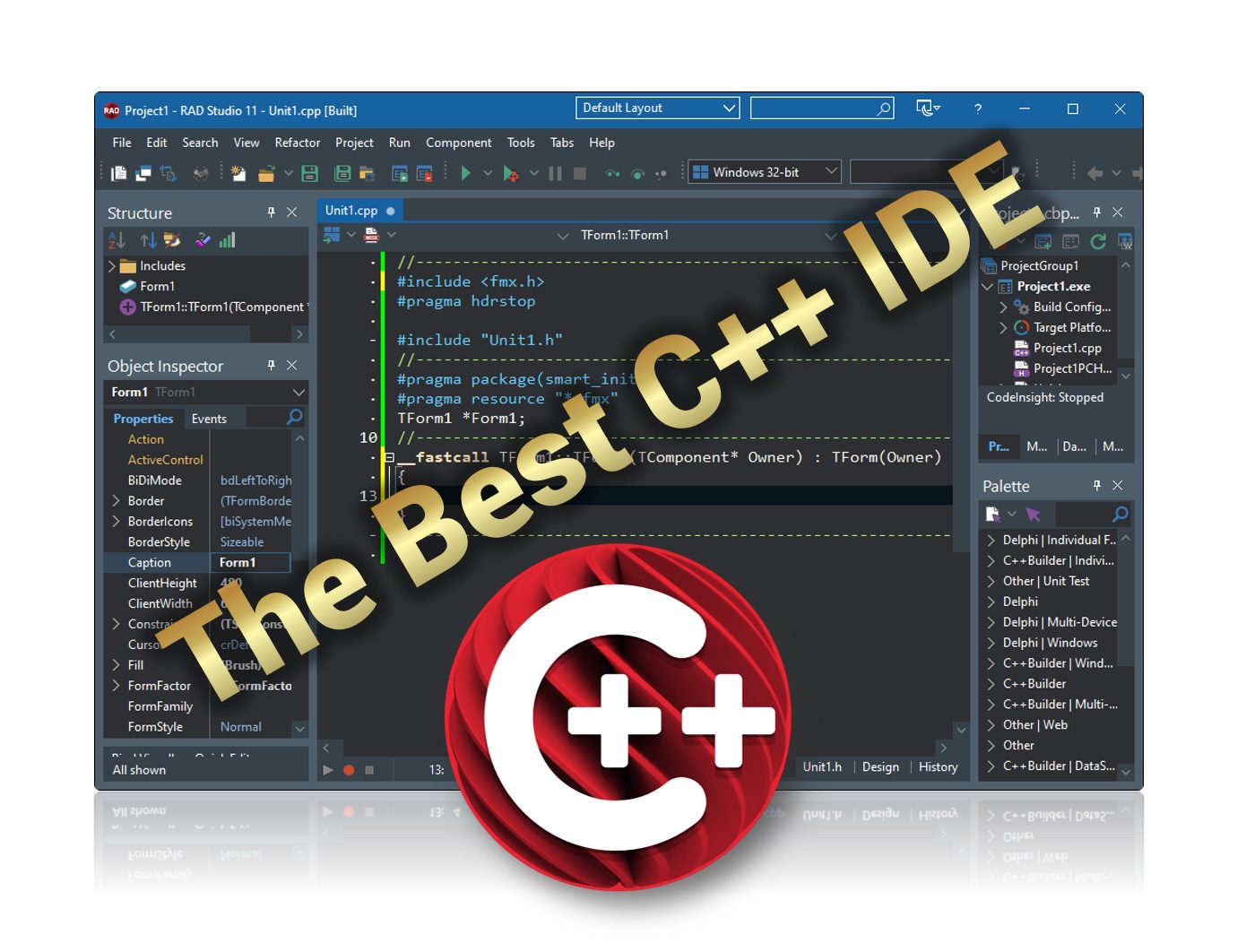
Task: Click the Palette selection arrow cursor icon
Action: [1034, 515]
